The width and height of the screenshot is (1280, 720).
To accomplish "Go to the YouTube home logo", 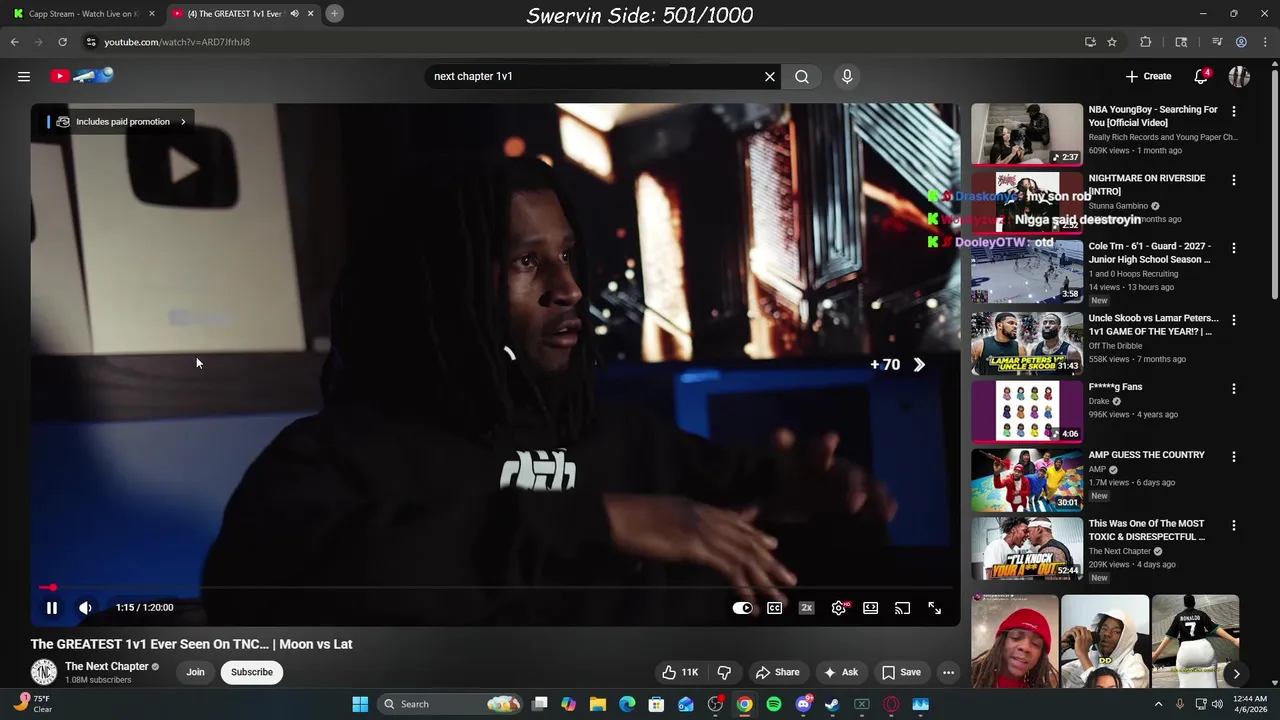I will point(82,76).
